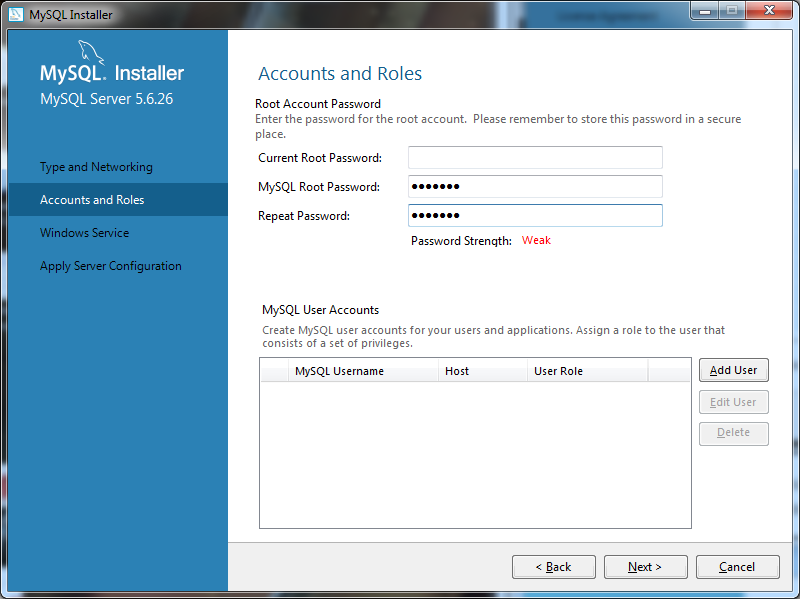Close the MySQL Installer window
Image resolution: width=800 pixels, height=599 pixels.
tap(769, 11)
